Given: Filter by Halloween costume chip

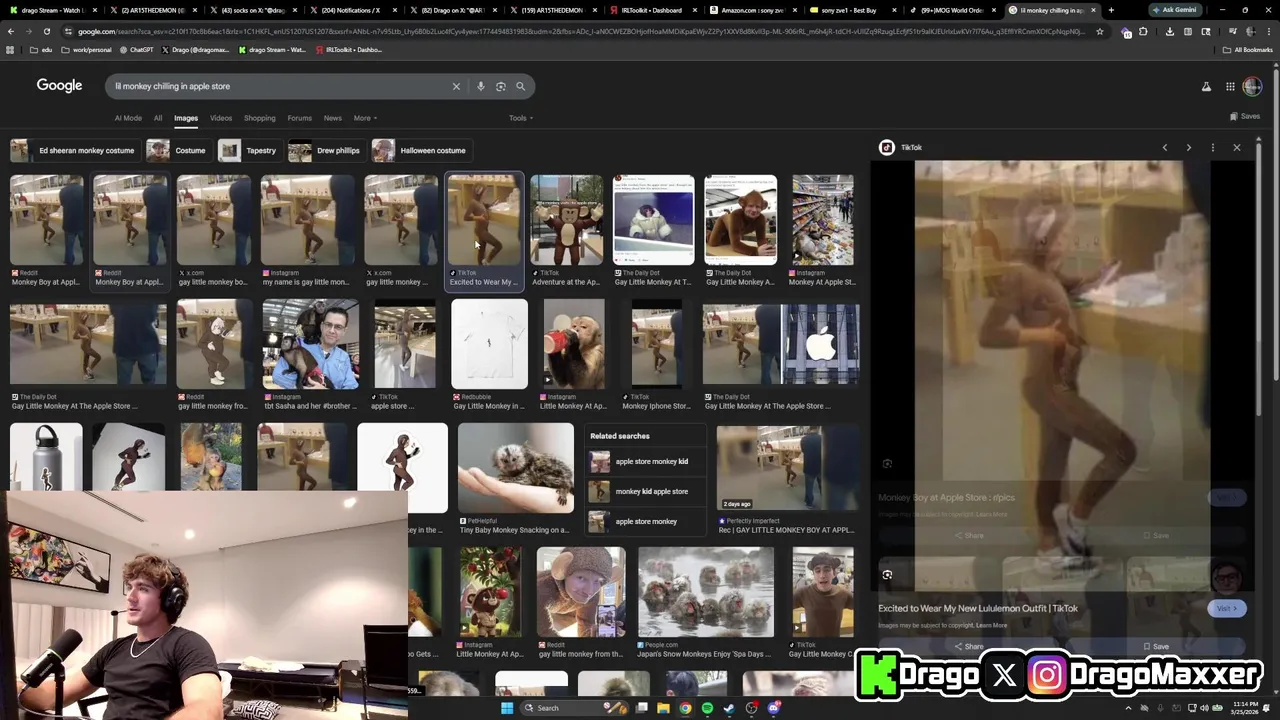Looking at the screenshot, I should click(420, 151).
